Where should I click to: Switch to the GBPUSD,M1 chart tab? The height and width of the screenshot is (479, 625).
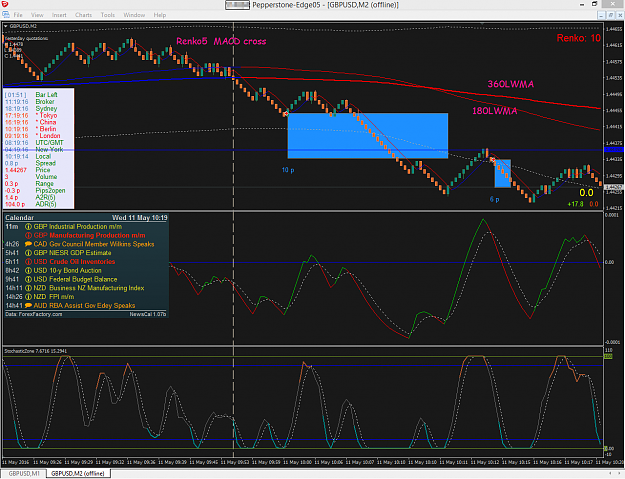point(24,473)
